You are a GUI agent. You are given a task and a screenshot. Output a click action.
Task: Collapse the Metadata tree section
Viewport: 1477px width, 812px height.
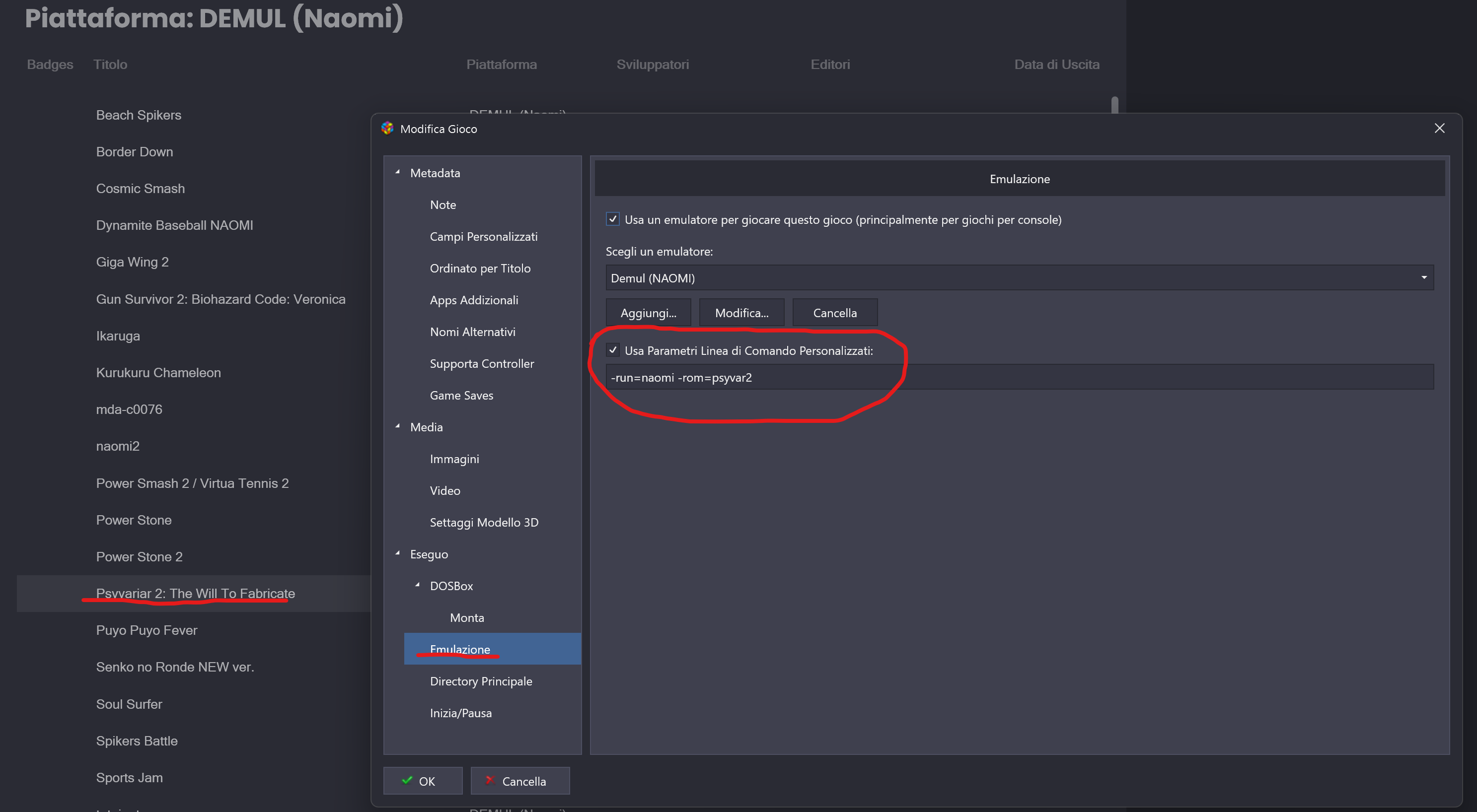397,172
